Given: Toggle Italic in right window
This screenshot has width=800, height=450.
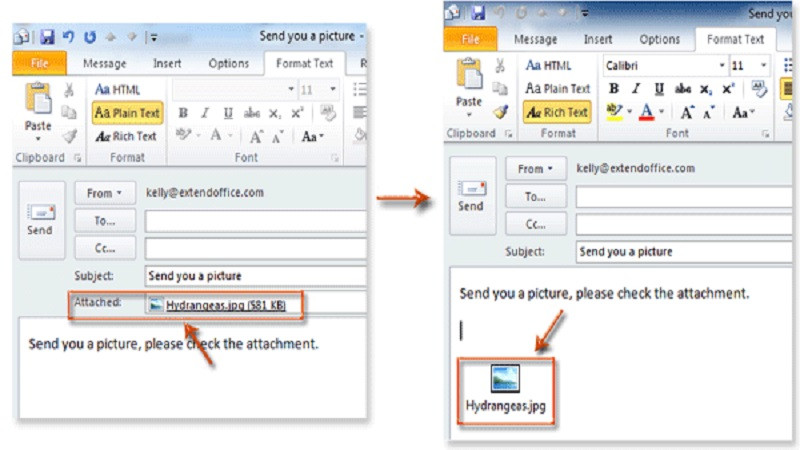Looking at the screenshot, I should point(636,89).
